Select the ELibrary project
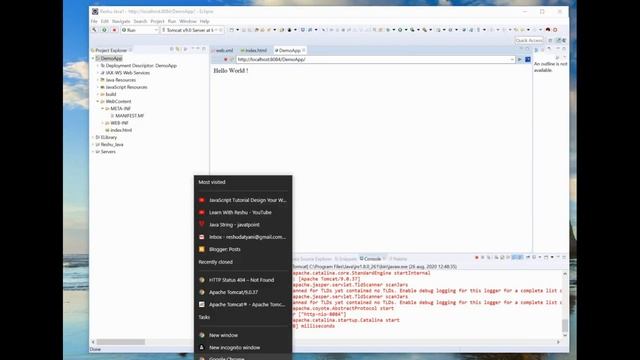 coord(109,138)
